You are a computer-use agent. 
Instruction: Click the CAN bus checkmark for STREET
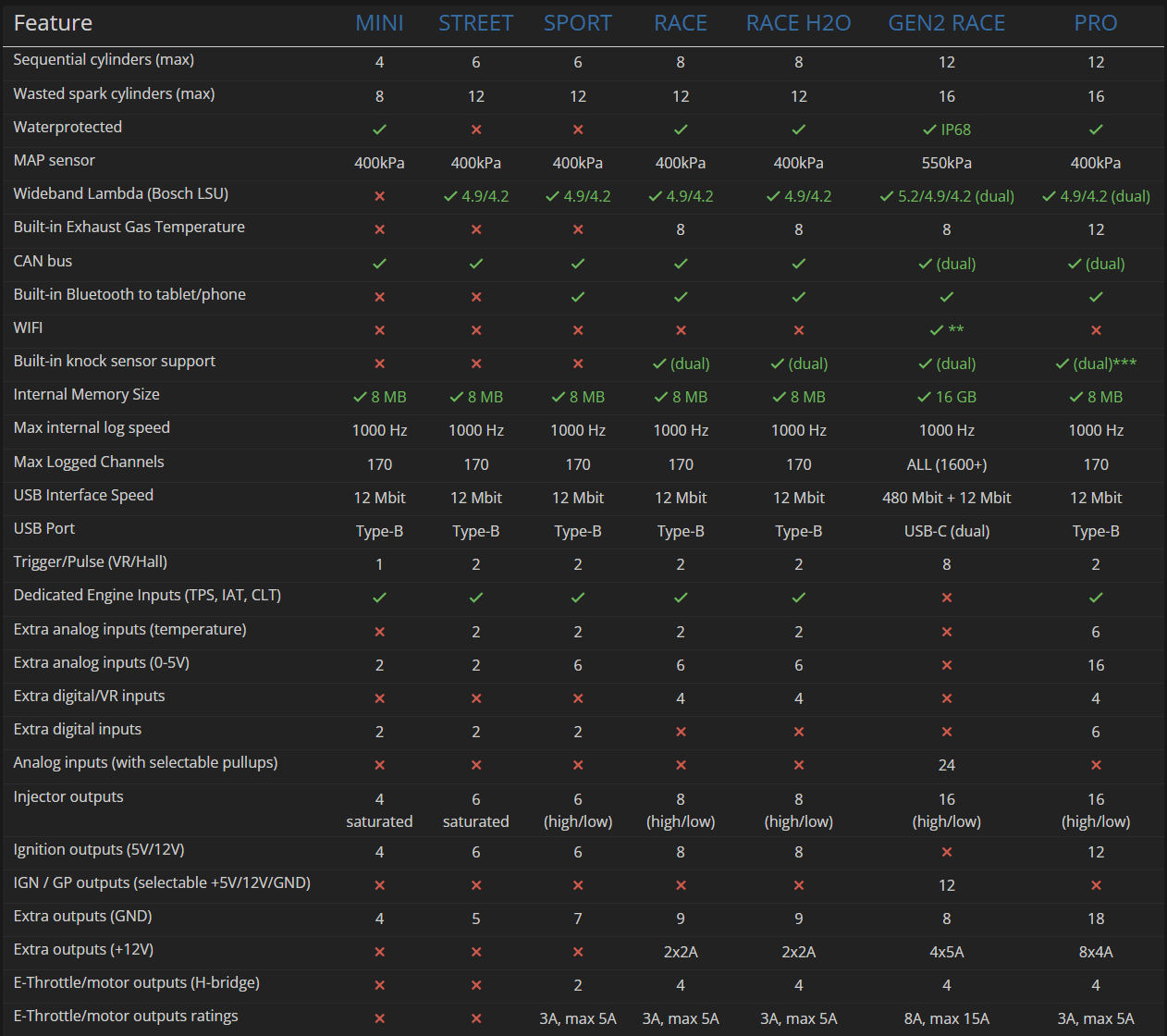[476, 264]
